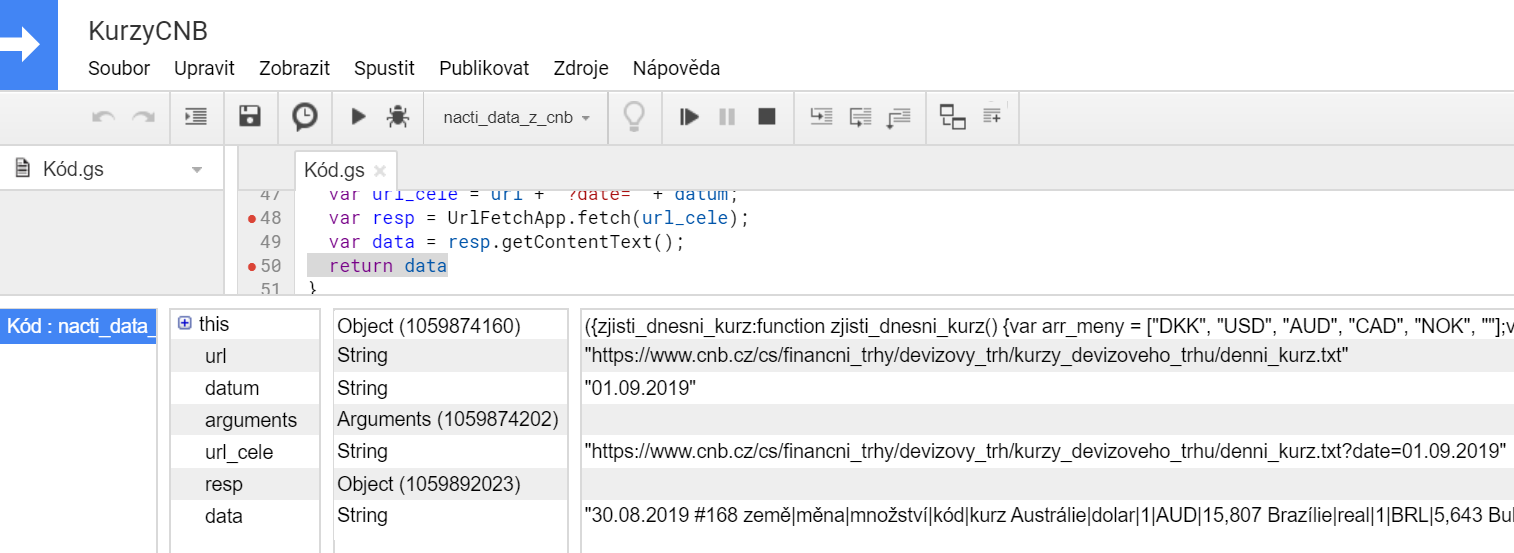Click the Undo arrow icon
1514x553 pixels.
(104, 117)
